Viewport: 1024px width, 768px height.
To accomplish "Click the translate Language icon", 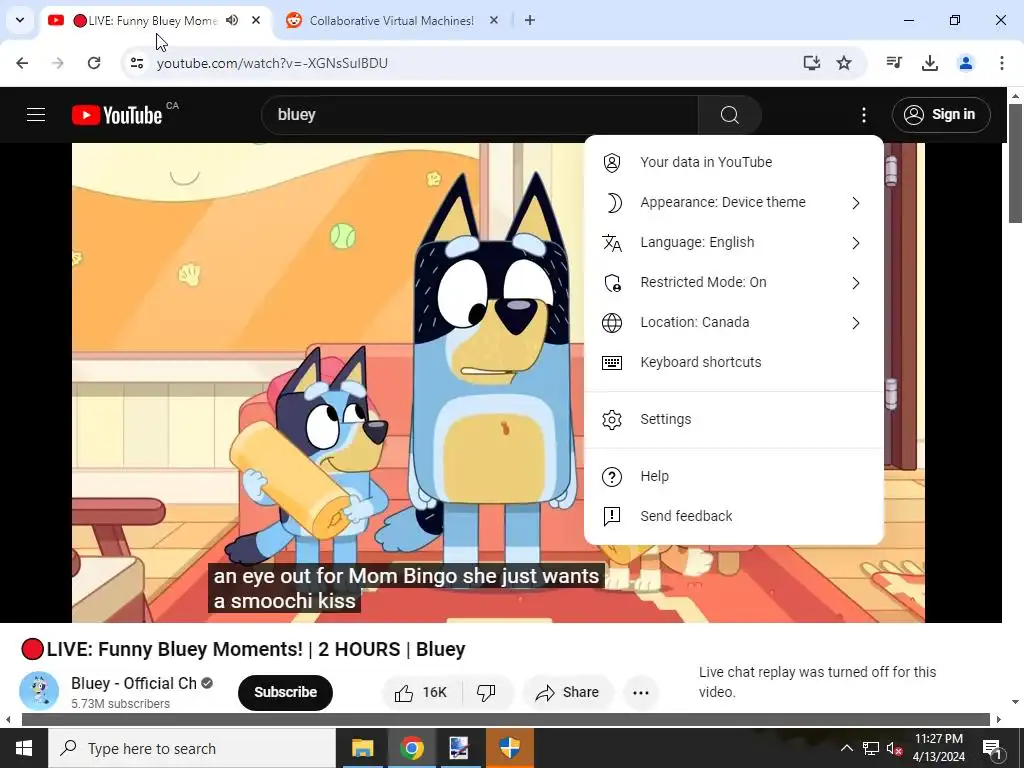I will (612, 243).
